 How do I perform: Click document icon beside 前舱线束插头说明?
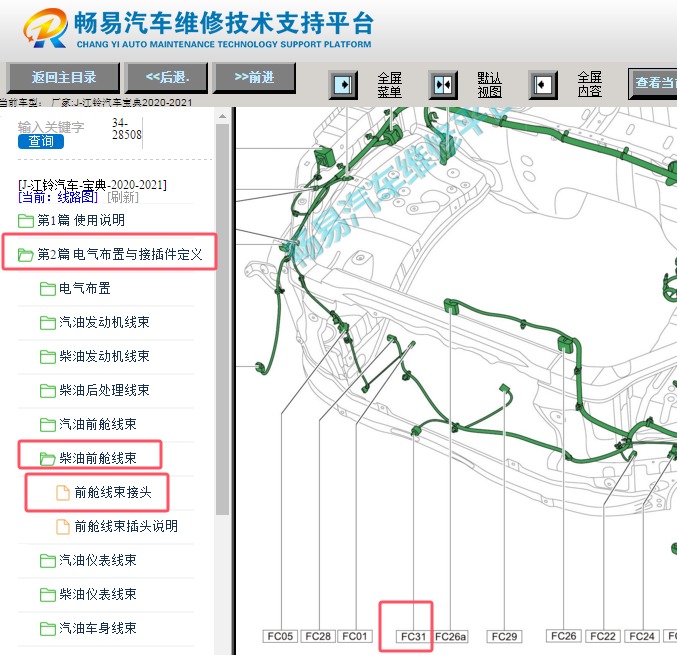click(63, 527)
